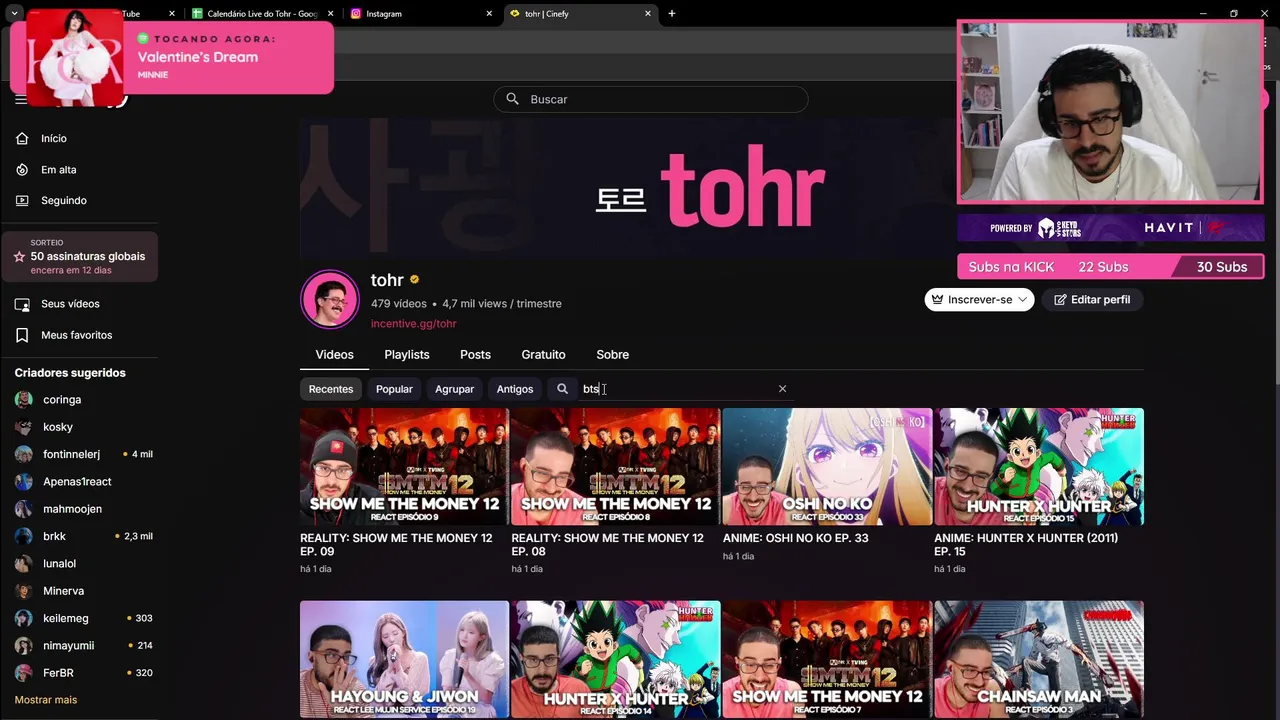The height and width of the screenshot is (720, 1280).
Task: Close the Instagram browser tab
Action: [489, 14]
